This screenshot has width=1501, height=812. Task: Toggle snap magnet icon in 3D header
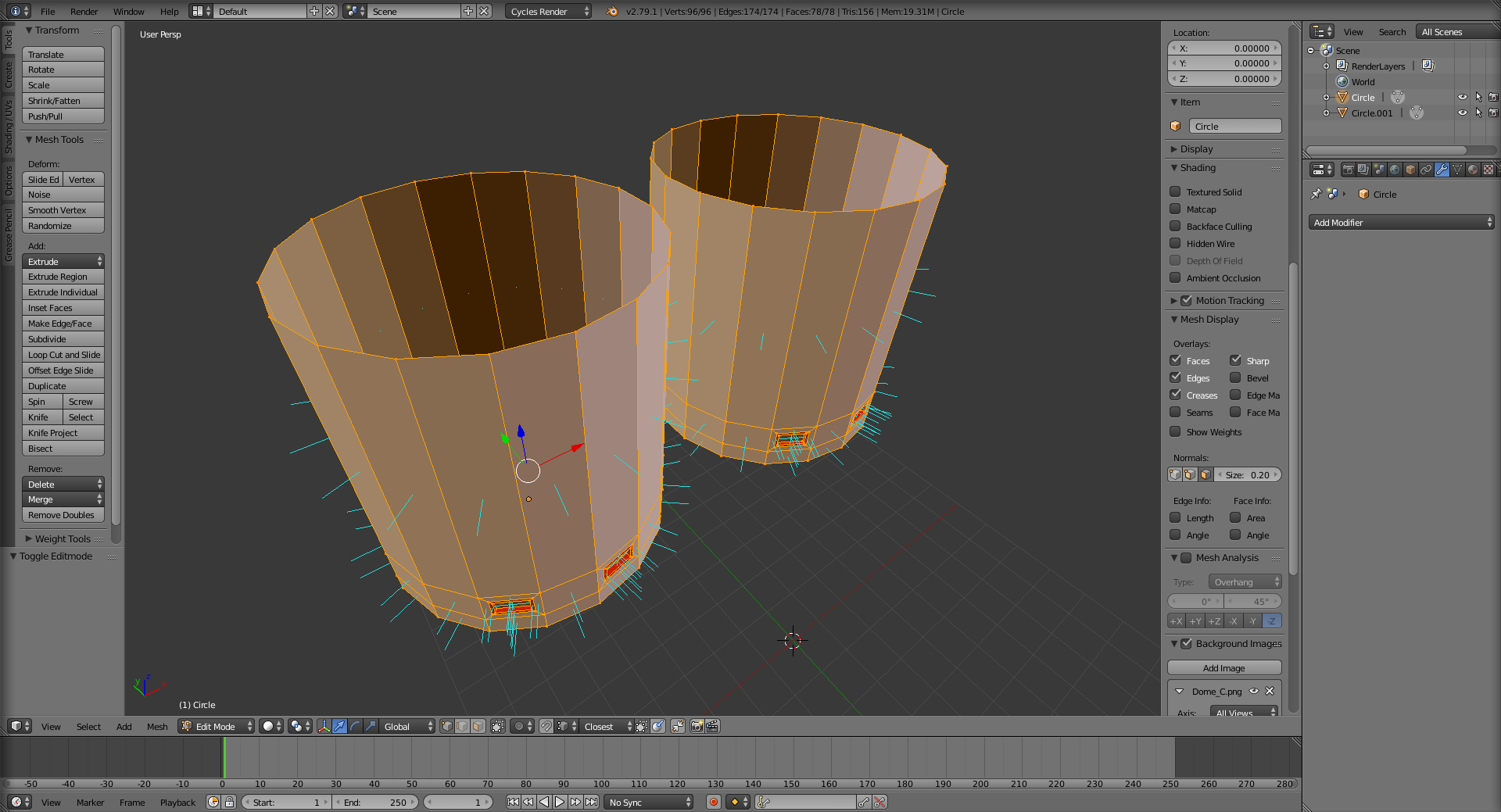[546, 726]
